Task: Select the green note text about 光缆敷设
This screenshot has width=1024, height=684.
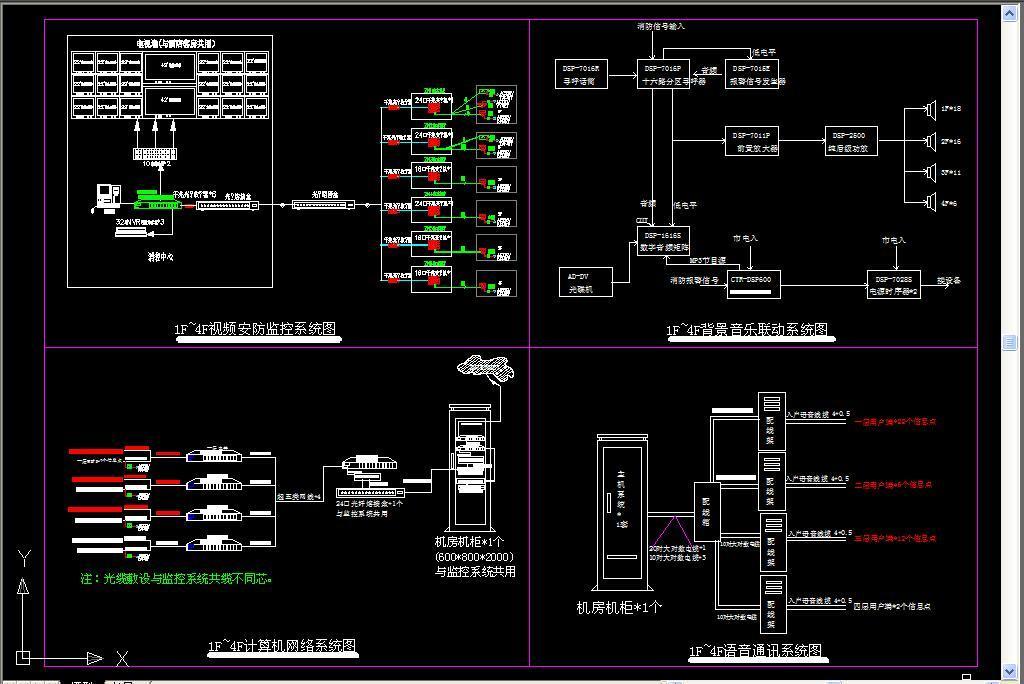Action: (175, 578)
